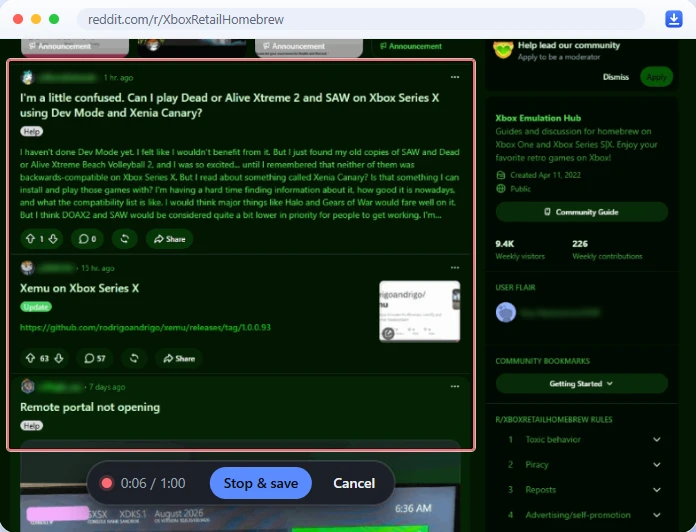Open the Remote portal not opening post

pyautogui.click(x=90, y=407)
